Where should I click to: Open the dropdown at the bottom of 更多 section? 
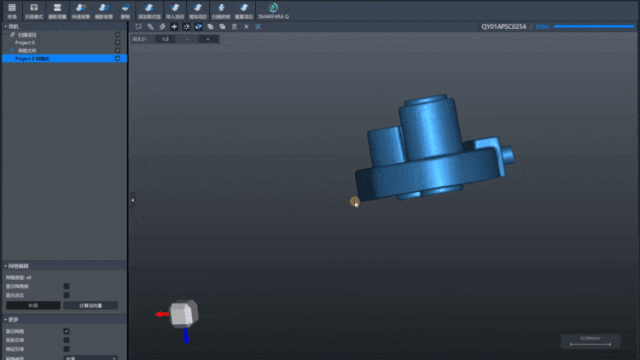click(x=91, y=358)
